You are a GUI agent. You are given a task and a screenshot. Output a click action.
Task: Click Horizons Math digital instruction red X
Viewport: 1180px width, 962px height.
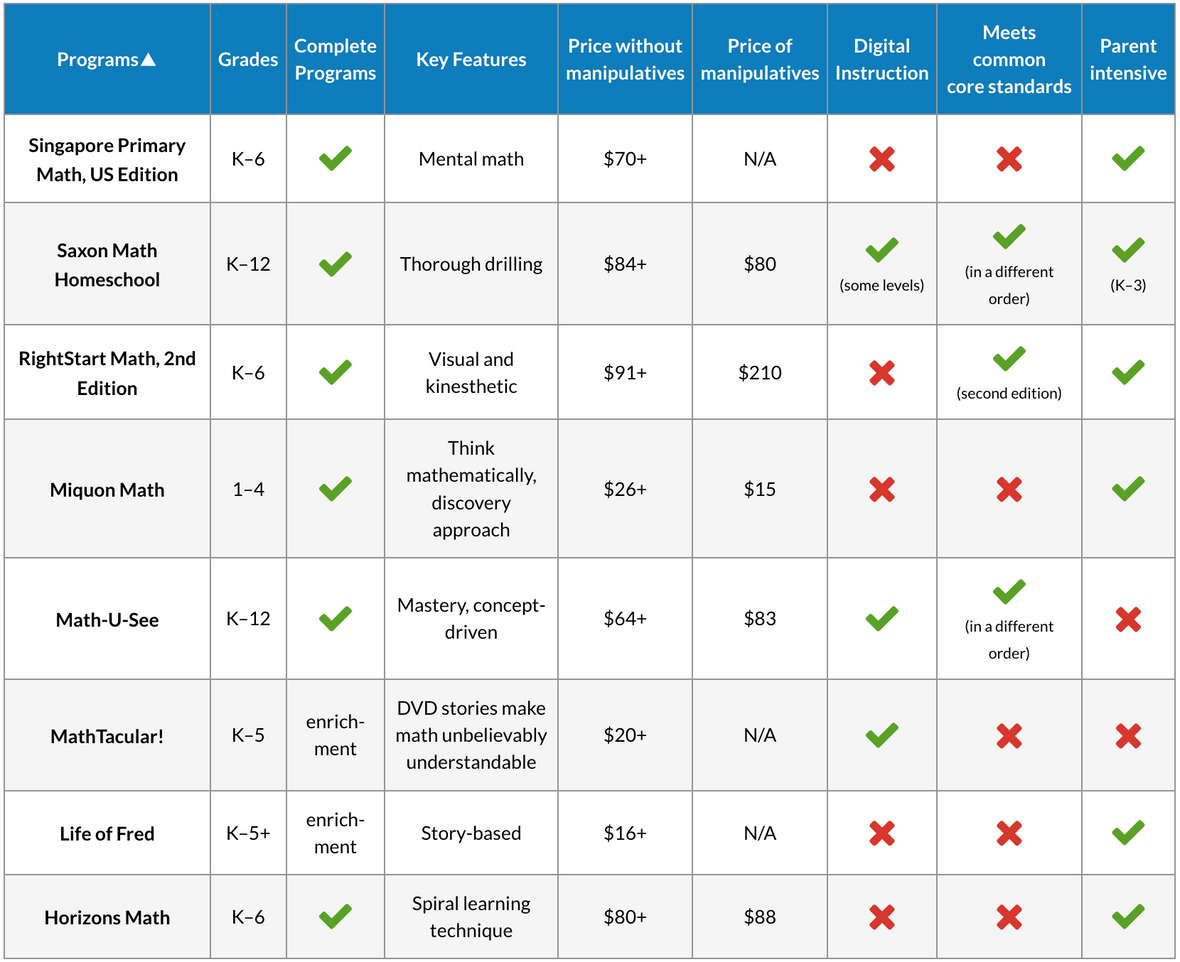881,917
